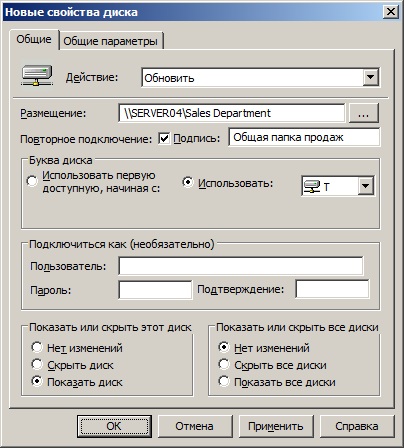This screenshot has height=448, width=404.
Task: Select the Общие tab
Action: 34,39
